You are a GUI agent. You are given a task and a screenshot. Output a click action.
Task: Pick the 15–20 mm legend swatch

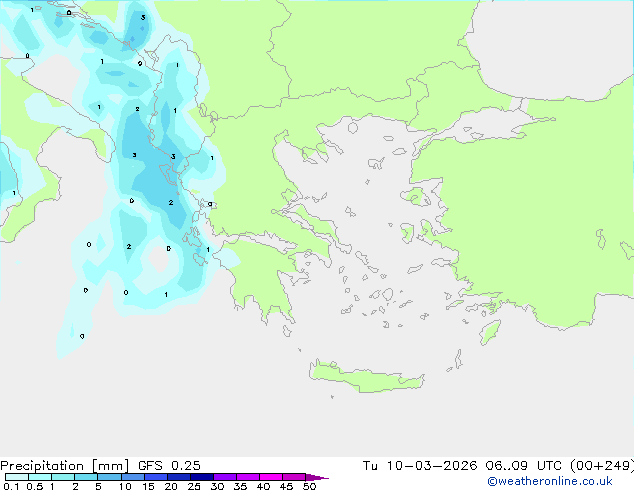click(x=155, y=477)
